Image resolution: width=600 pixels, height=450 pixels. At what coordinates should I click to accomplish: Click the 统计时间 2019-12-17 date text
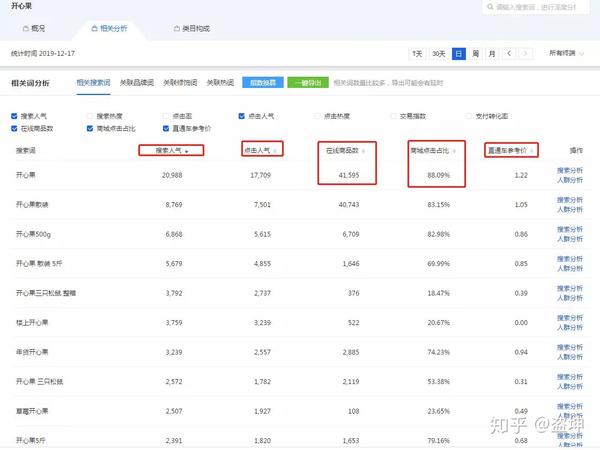point(42,53)
